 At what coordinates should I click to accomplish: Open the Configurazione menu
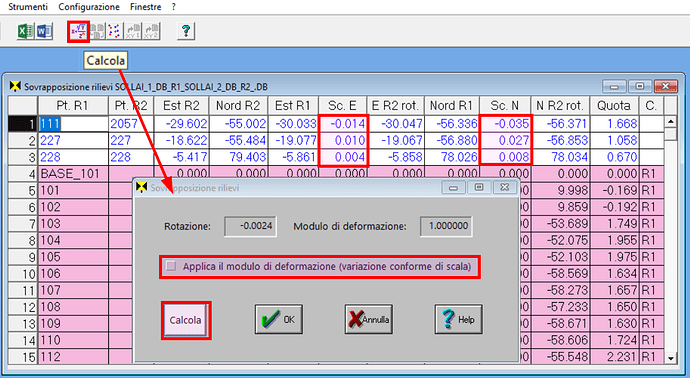point(89,7)
